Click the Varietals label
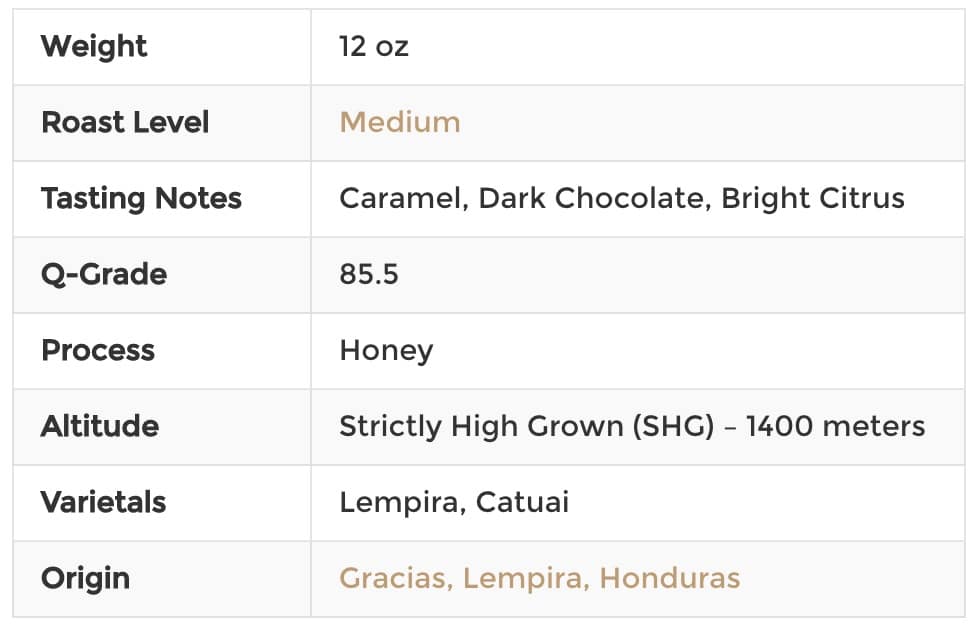The height and width of the screenshot is (624, 972). (x=104, y=503)
